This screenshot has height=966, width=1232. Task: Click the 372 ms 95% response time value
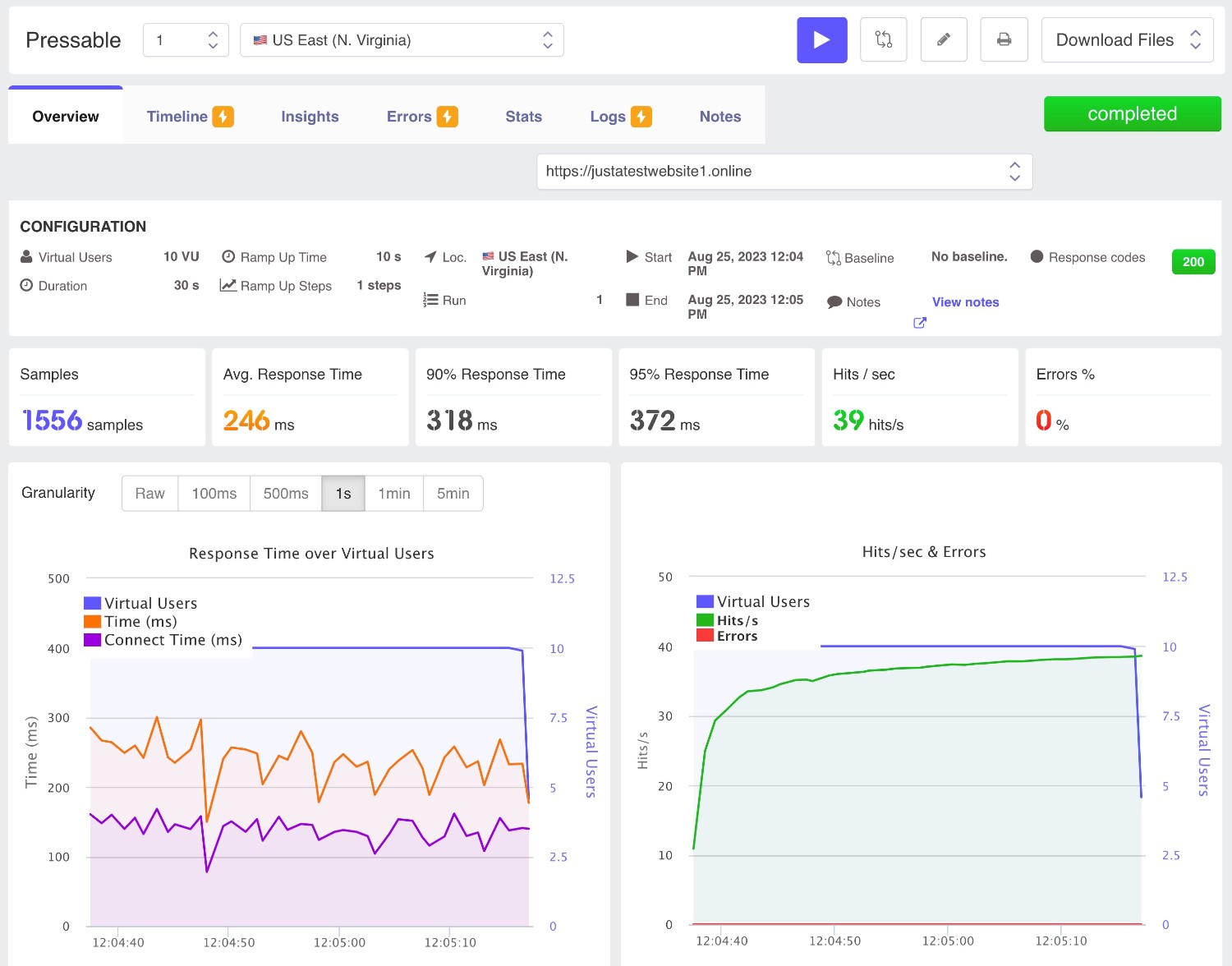(x=664, y=421)
